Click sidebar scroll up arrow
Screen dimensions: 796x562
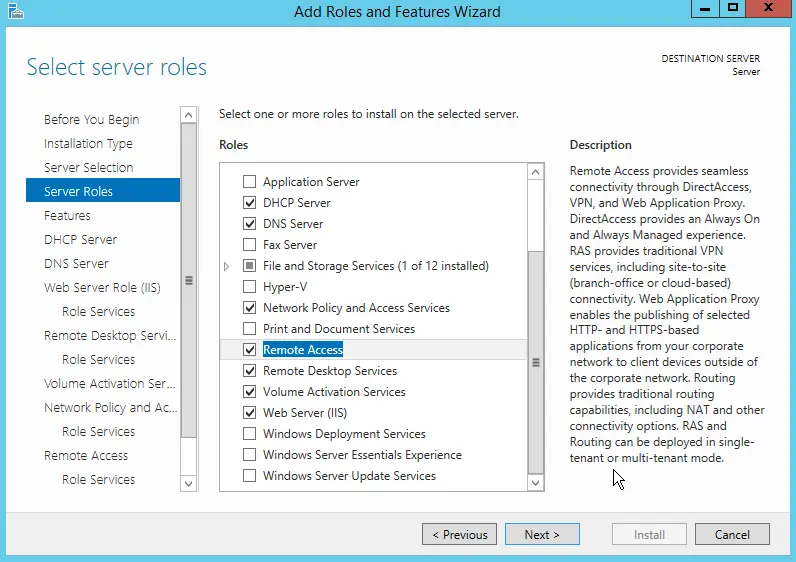[x=188, y=116]
